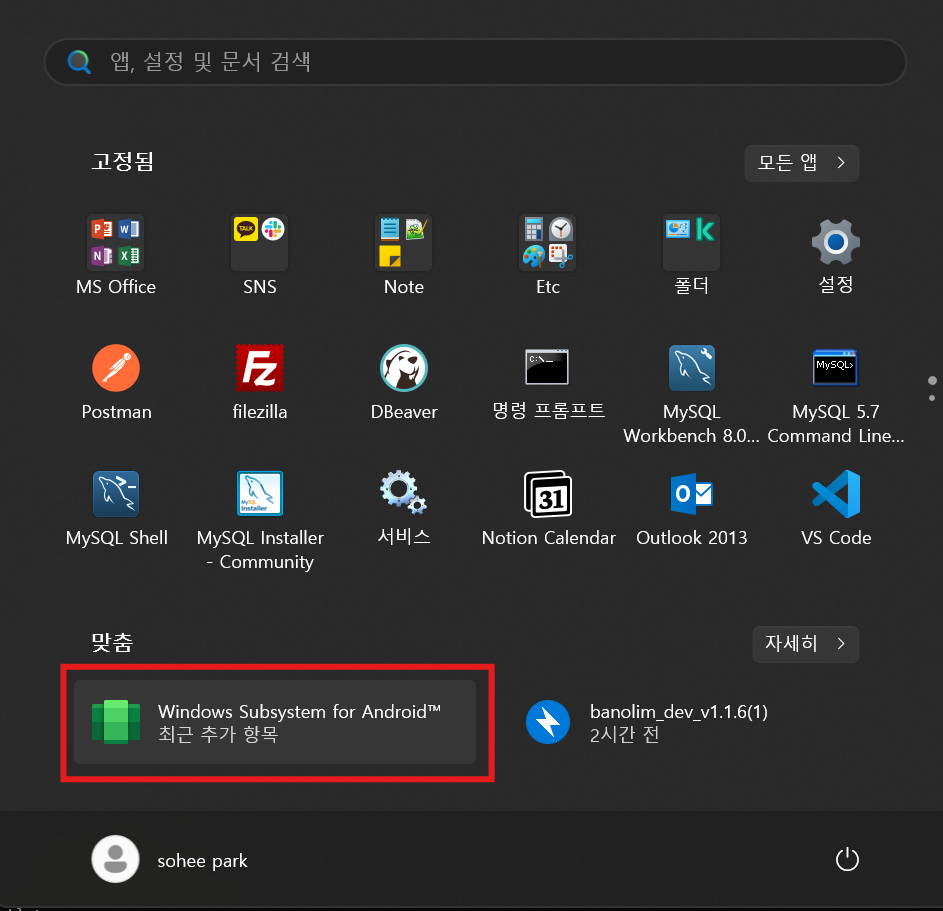943x911 pixels.
Task: Launch Notion Calendar
Action: [548, 508]
